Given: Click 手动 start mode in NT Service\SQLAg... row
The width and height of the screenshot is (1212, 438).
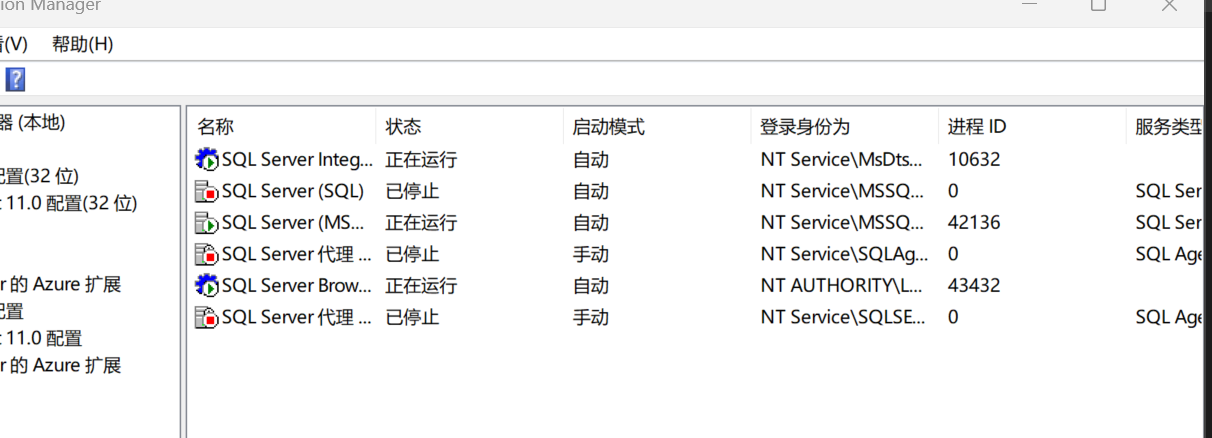Looking at the screenshot, I should [x=590, y=254].
